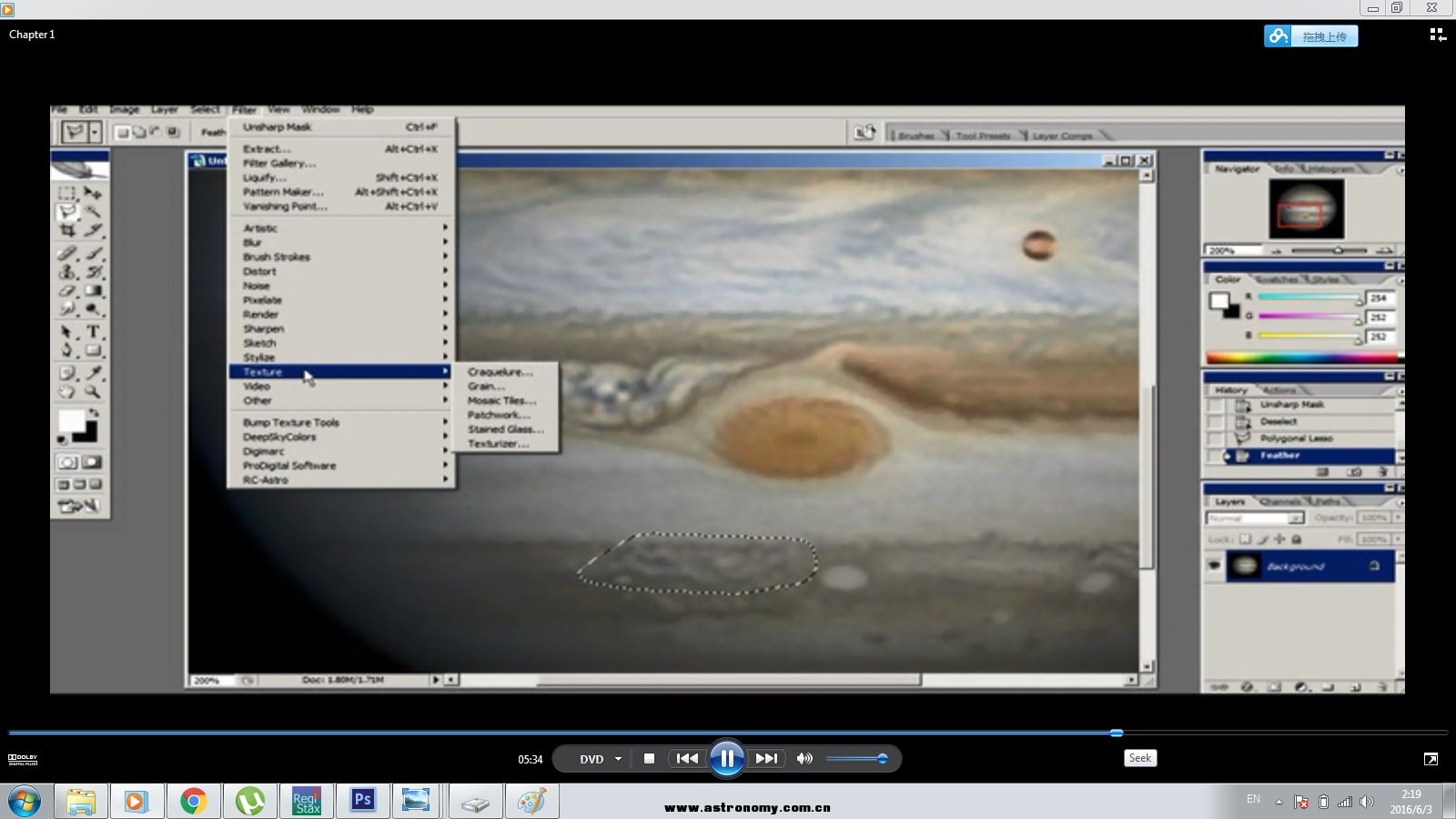1456x819 pixels.
Task: Click the mini-player toggle icon at top right
Action: coord(1438,35)
